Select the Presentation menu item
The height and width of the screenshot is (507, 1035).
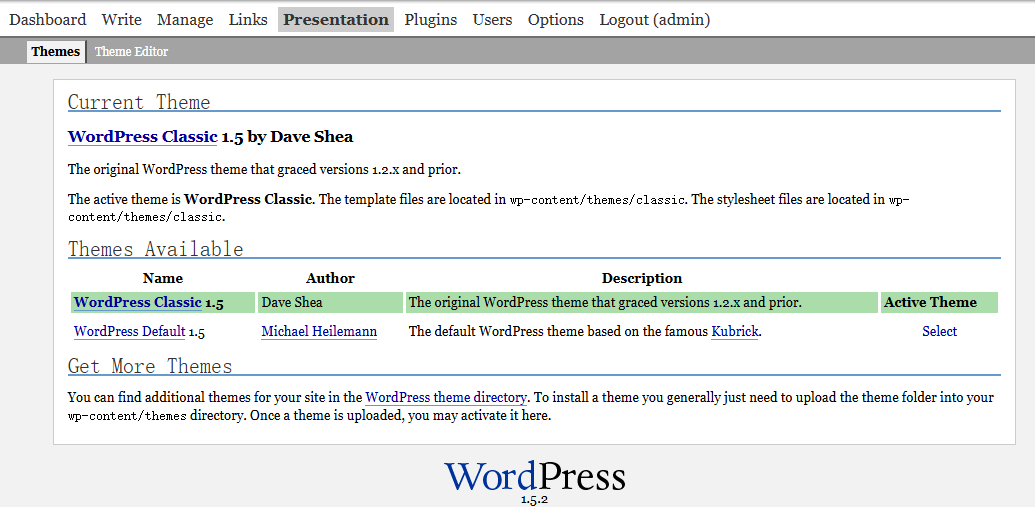(x=336, y=20)
